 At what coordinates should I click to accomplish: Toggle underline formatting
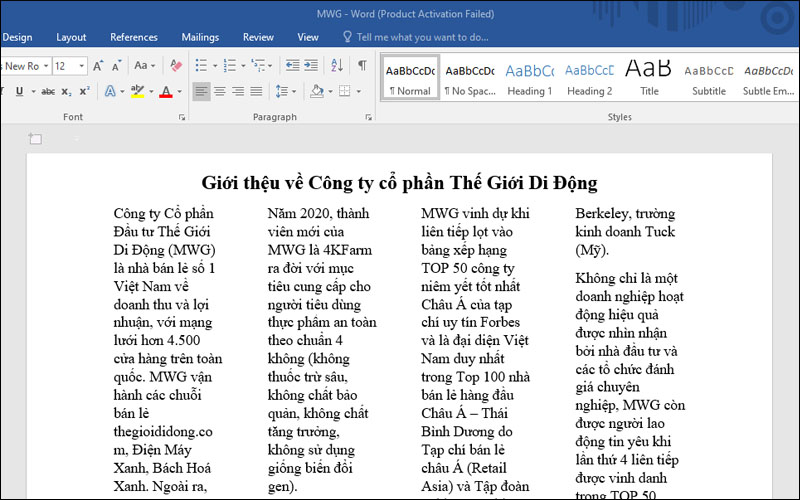click(19, 91)
